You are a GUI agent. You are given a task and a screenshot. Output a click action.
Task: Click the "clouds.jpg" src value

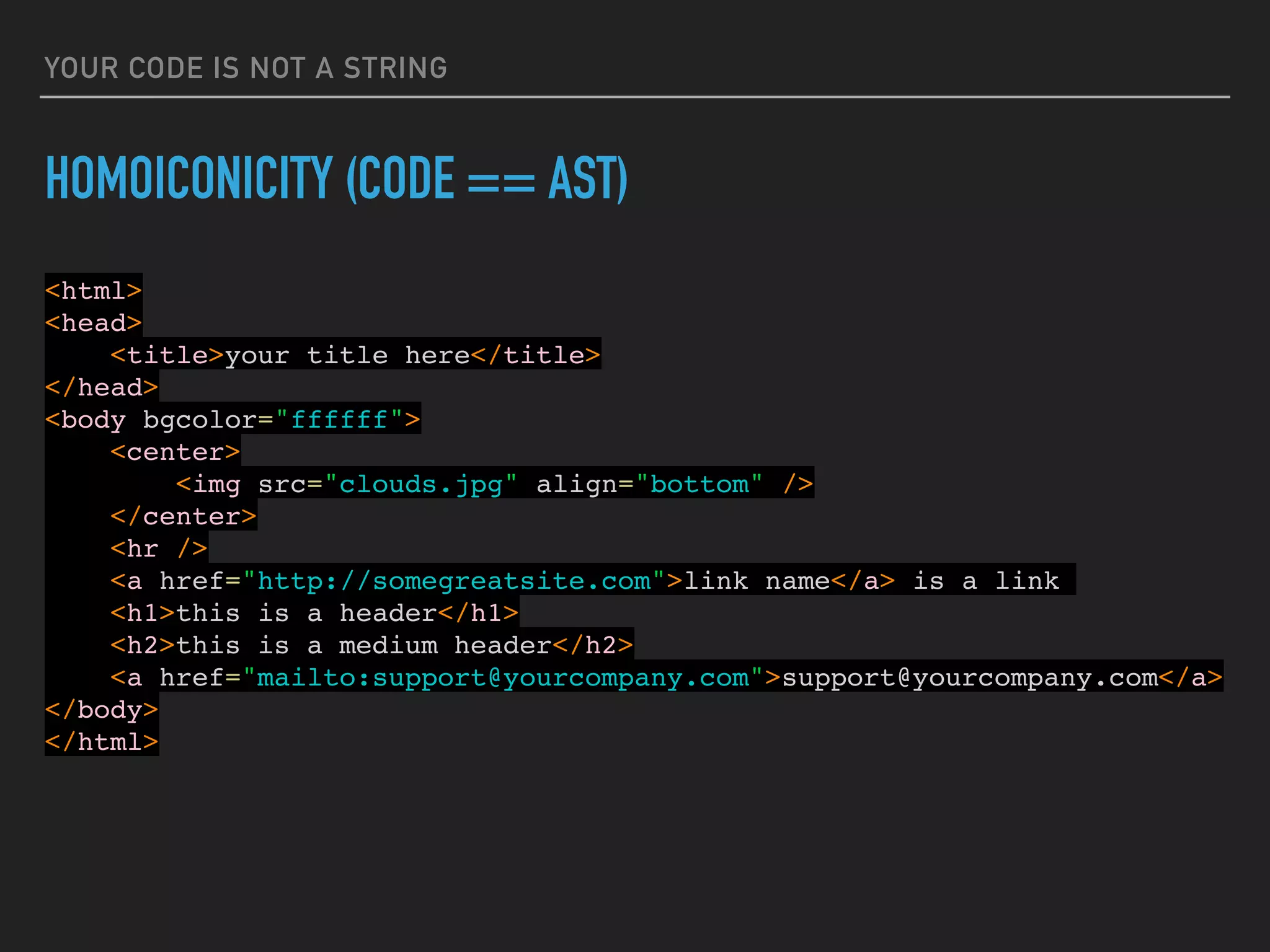[x=420, y=485]
